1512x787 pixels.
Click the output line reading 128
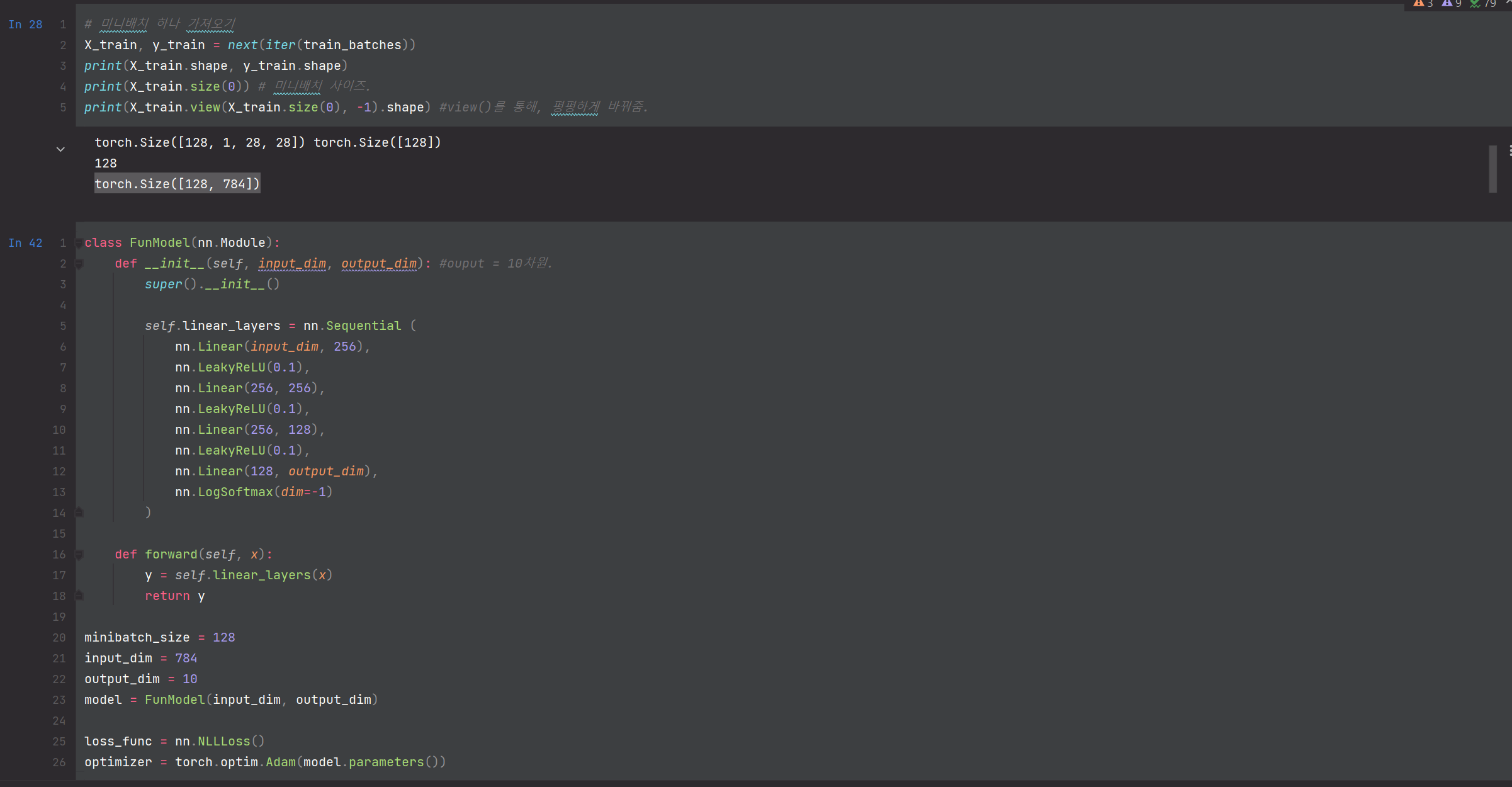(106, 164)
